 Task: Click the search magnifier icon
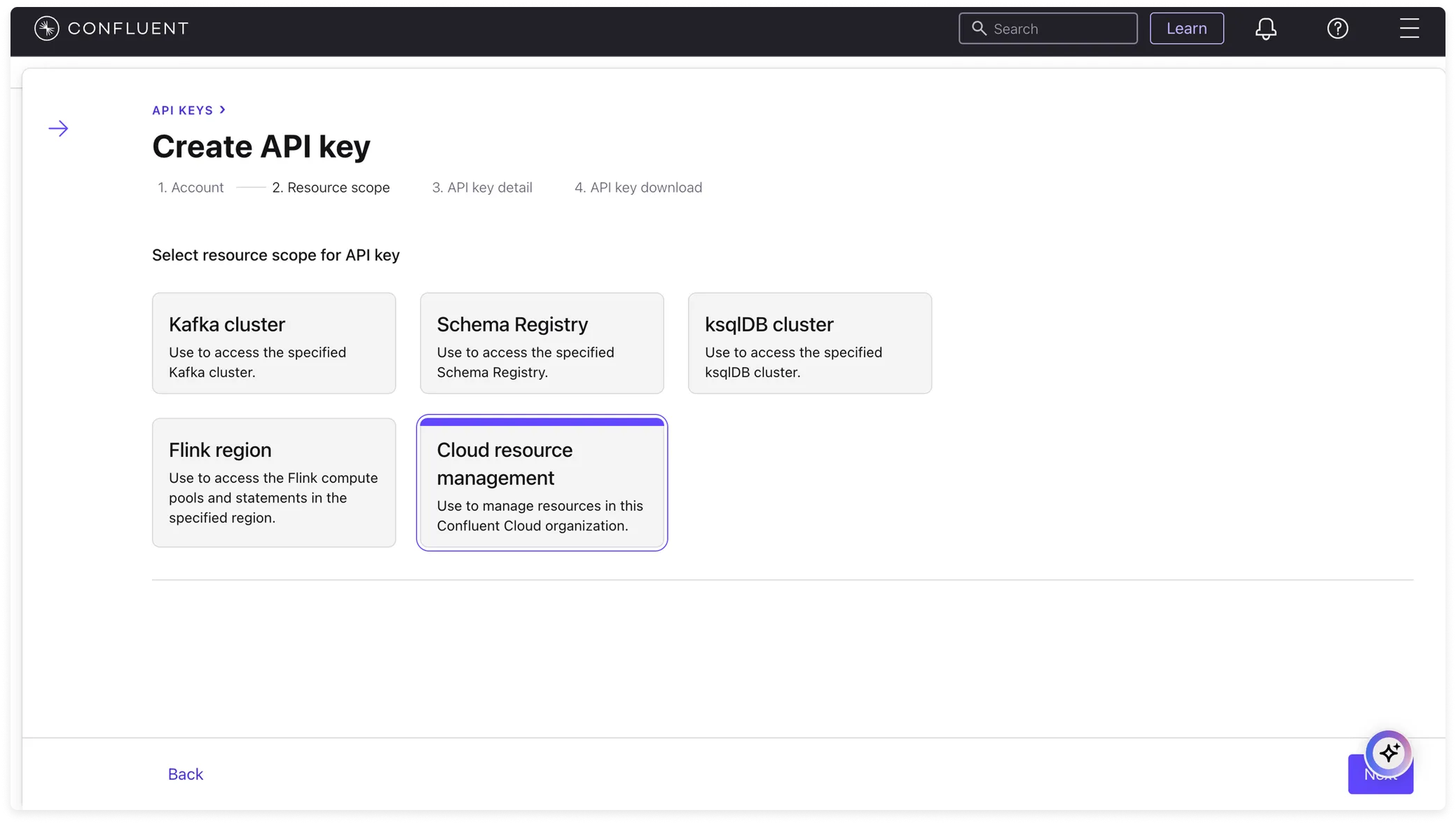pos(979,28)
